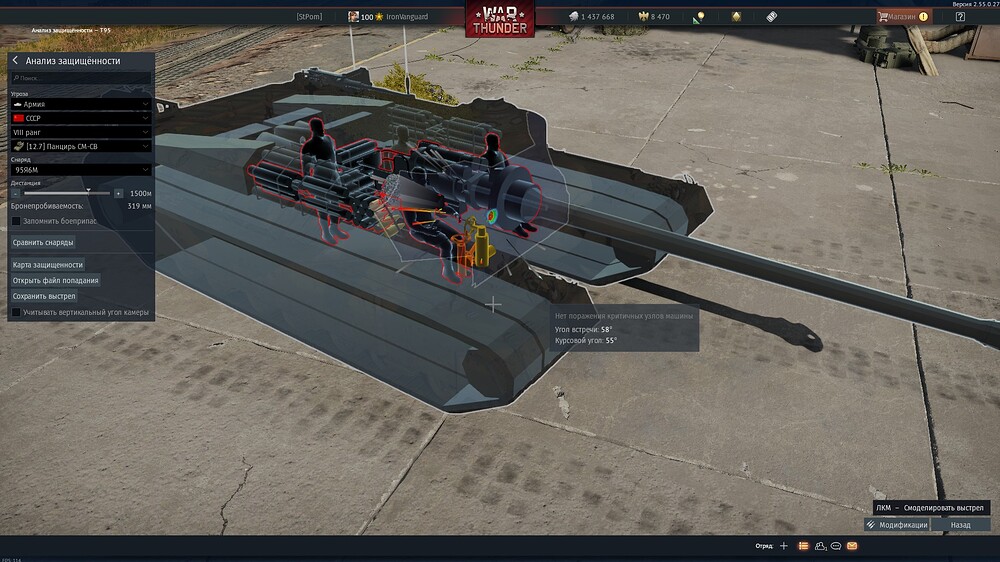Click the back arrow in Анализ защищённости header
Viewport: 1000px width, 562px height.
pos(16,61)
